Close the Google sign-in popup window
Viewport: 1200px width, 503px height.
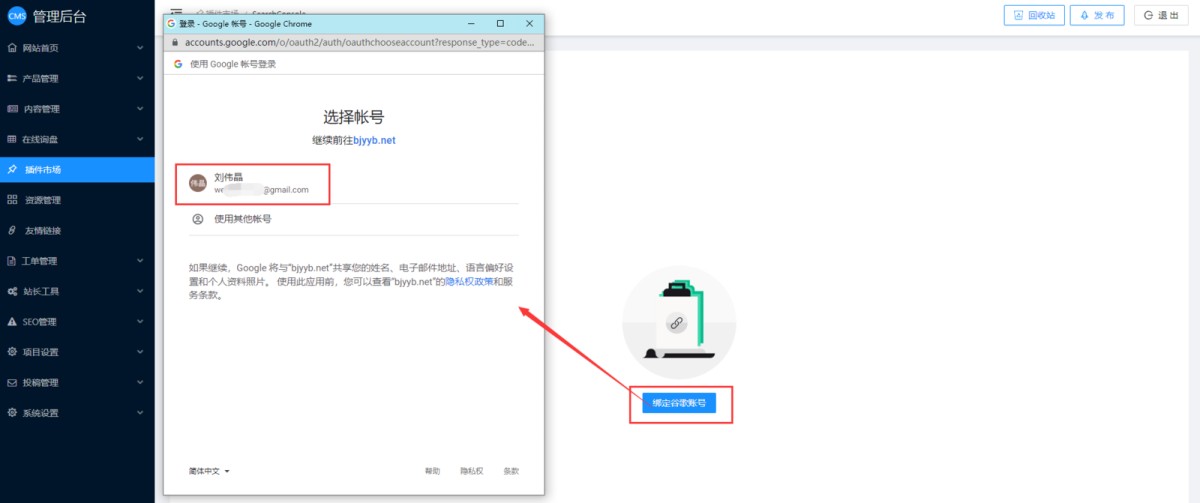coord(530,22)
